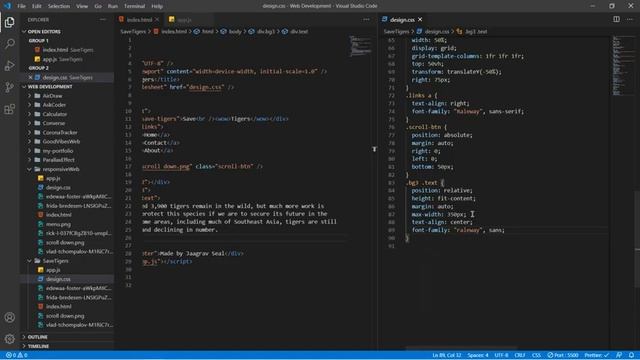Open Run and Debug view
640x360 pixels.
point(9,65)
